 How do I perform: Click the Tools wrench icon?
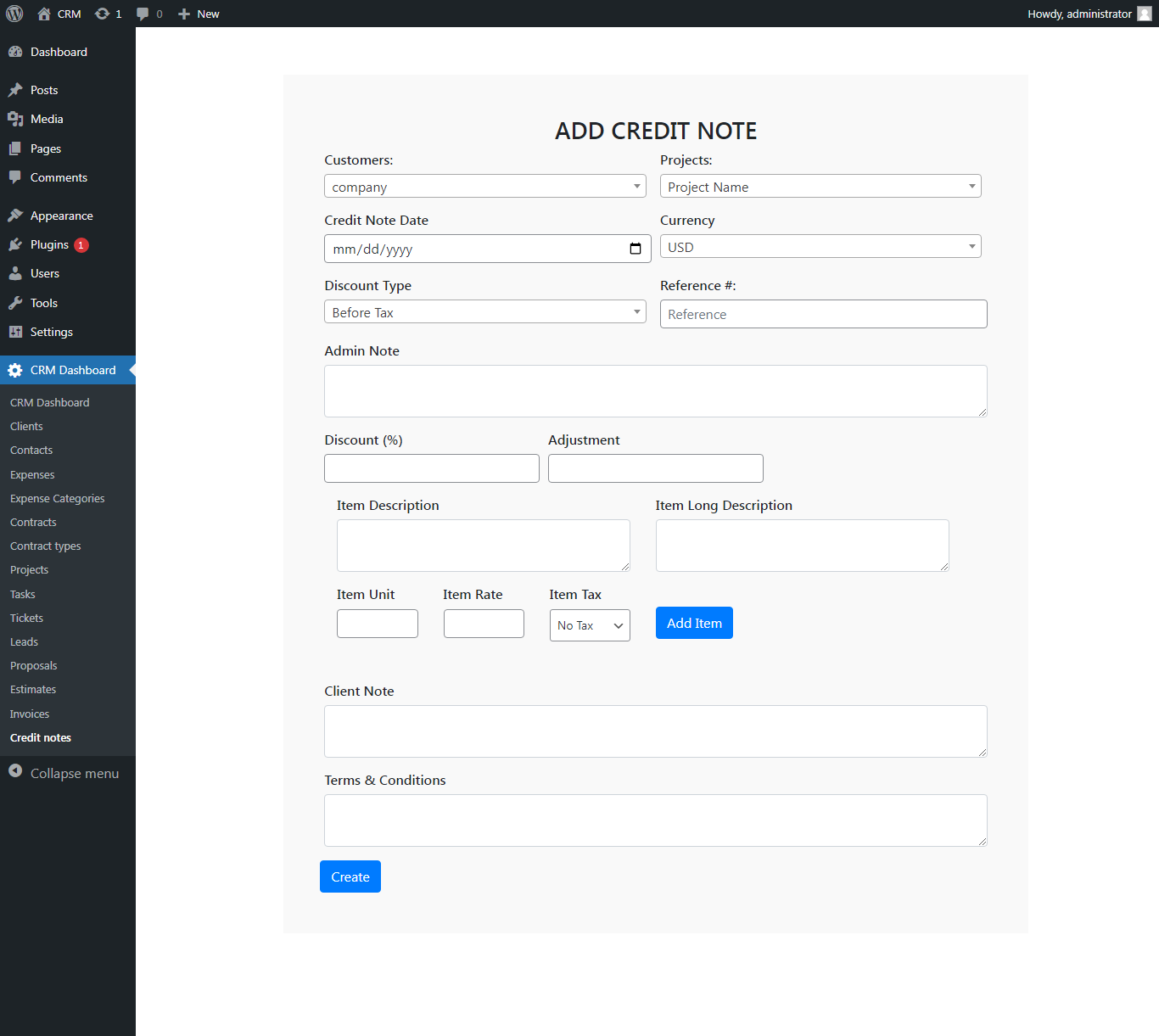point(17,302)
